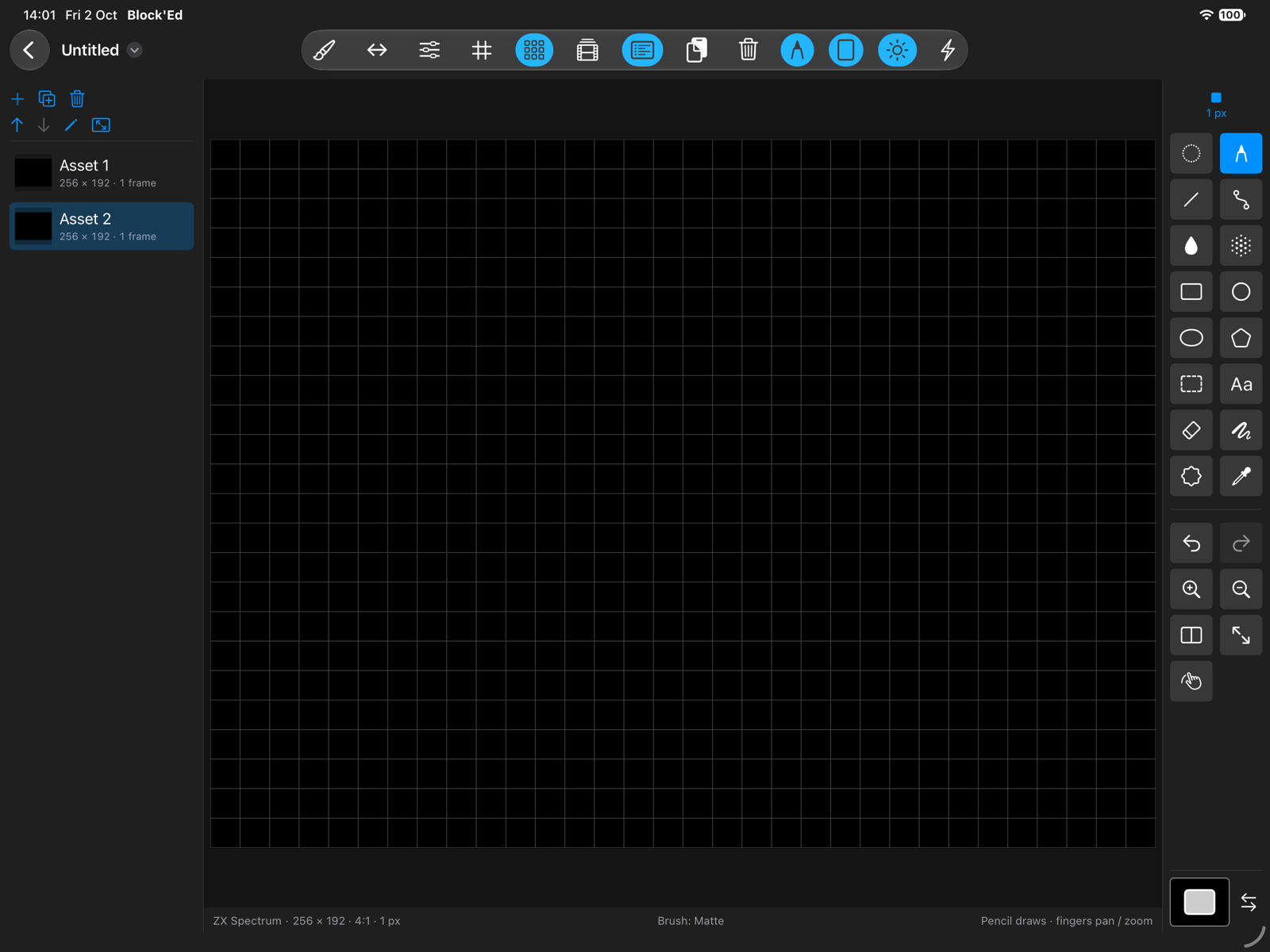
Task: Select the dotted circle brush tool
Action: coord(1191,153)
